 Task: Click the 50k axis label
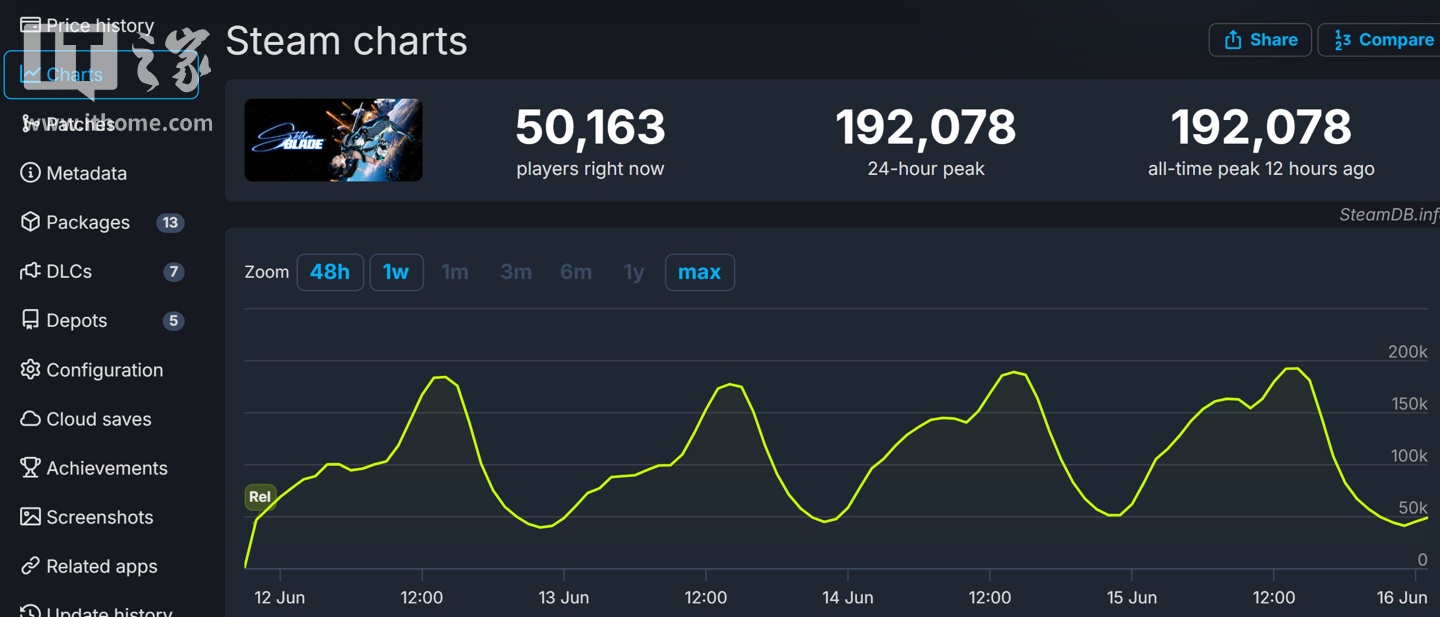pos(1413,508)
